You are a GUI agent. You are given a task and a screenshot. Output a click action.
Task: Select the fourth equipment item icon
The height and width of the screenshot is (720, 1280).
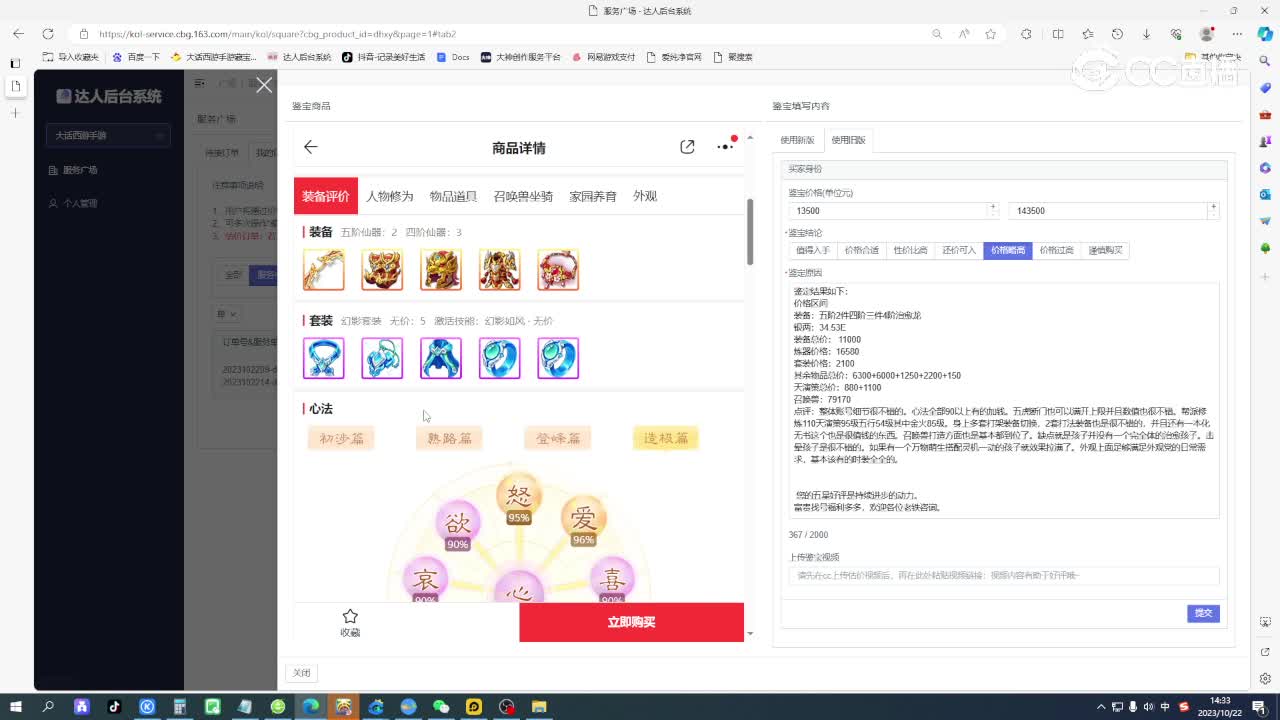(x=499, y=270)
